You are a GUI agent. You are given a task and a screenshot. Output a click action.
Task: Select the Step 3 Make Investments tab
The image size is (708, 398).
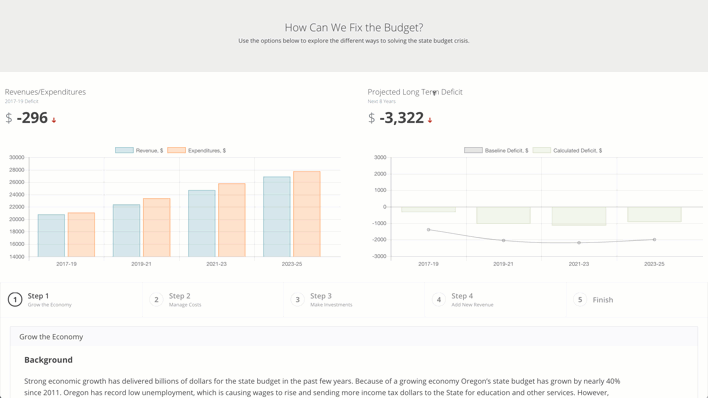[x=354, y=300]
